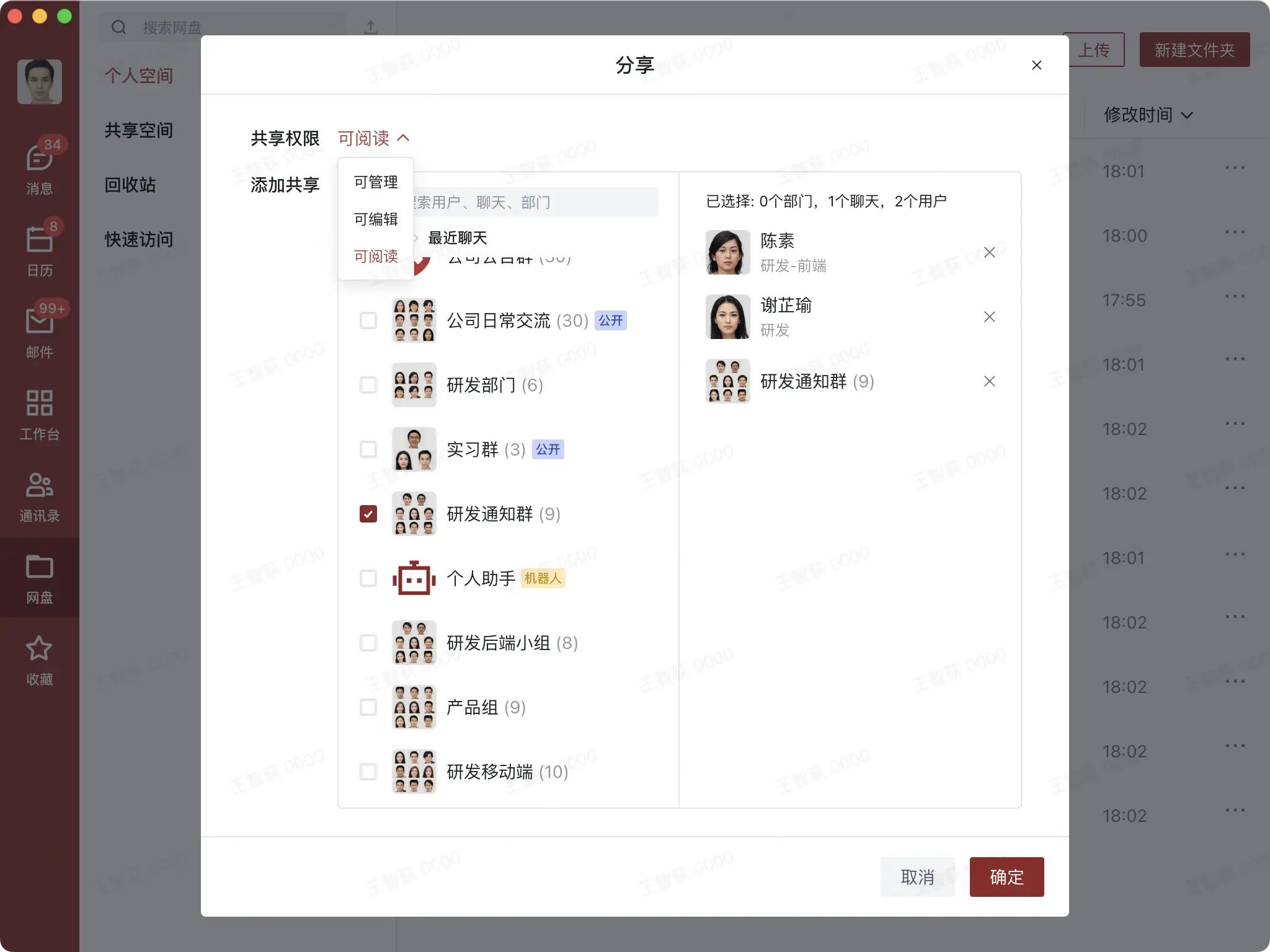Check the 个人助手 robot checkbox
Viewport: 1270px width, 952px height.
[x=368, y=578]
